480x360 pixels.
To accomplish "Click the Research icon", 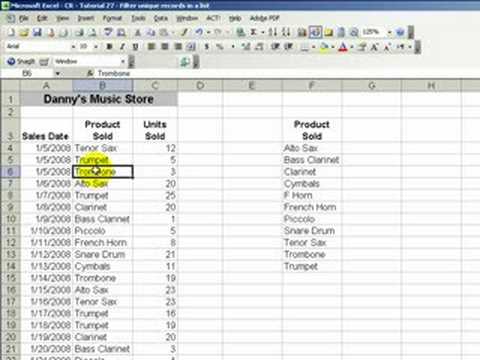I will coord(121,32).
